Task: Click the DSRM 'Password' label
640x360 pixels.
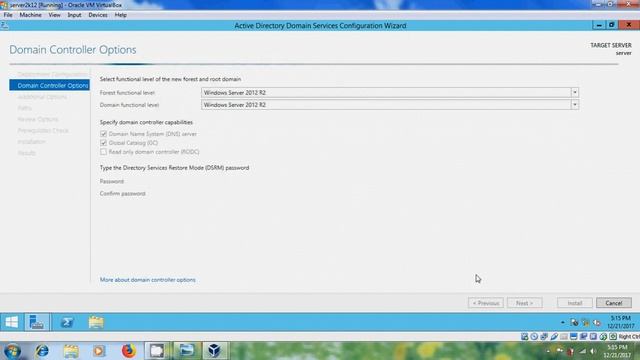Action: point(112,181)
